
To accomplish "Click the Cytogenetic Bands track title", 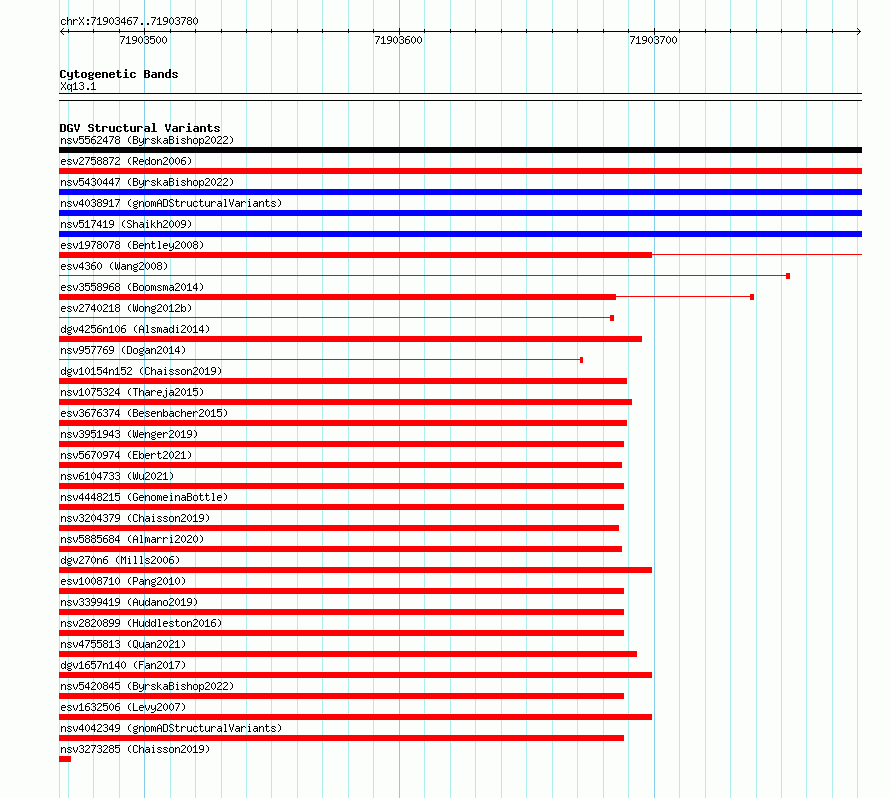I will (119, 74).
